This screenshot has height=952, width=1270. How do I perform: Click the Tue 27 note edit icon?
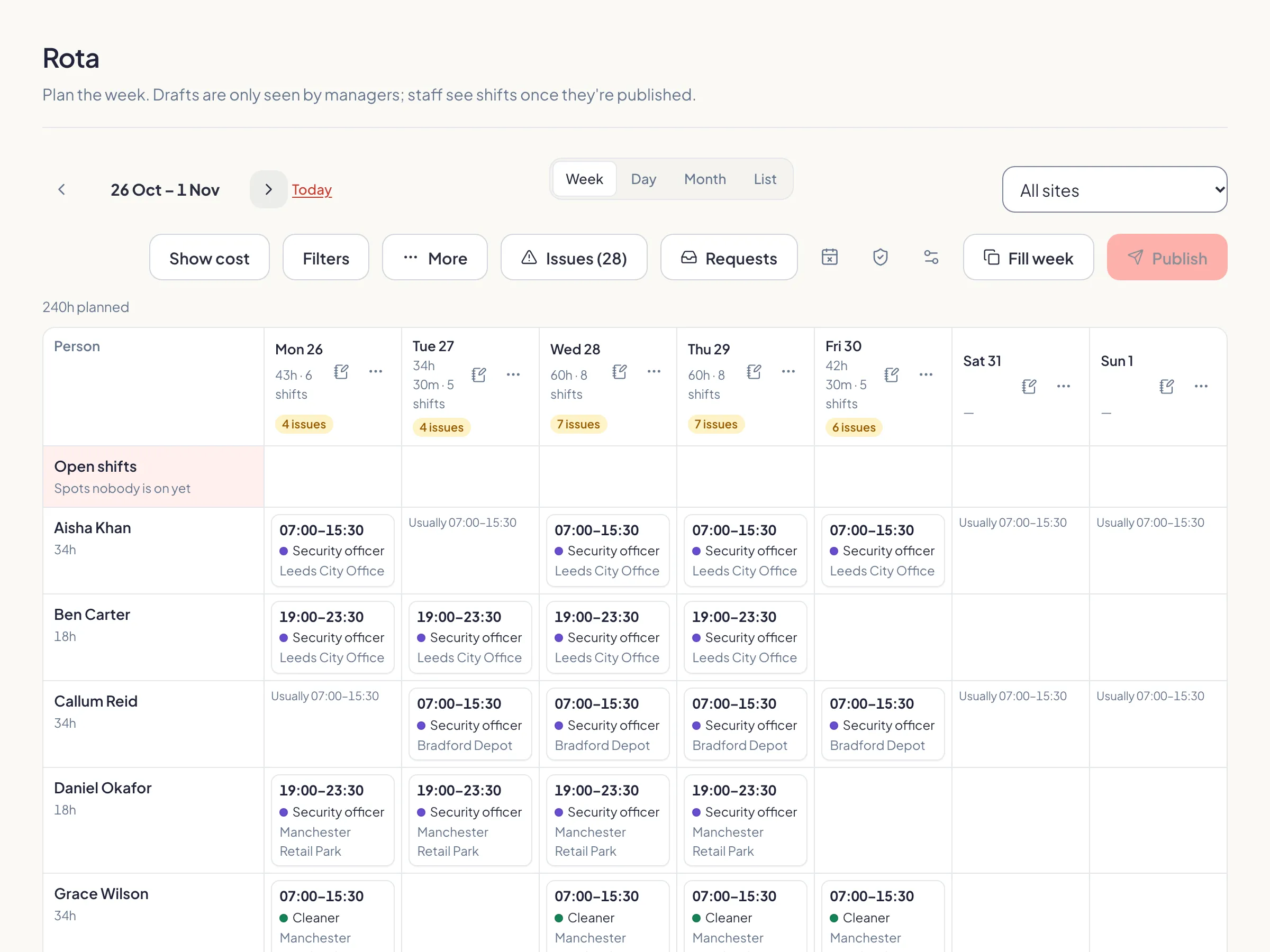click(x=478, y=374)
